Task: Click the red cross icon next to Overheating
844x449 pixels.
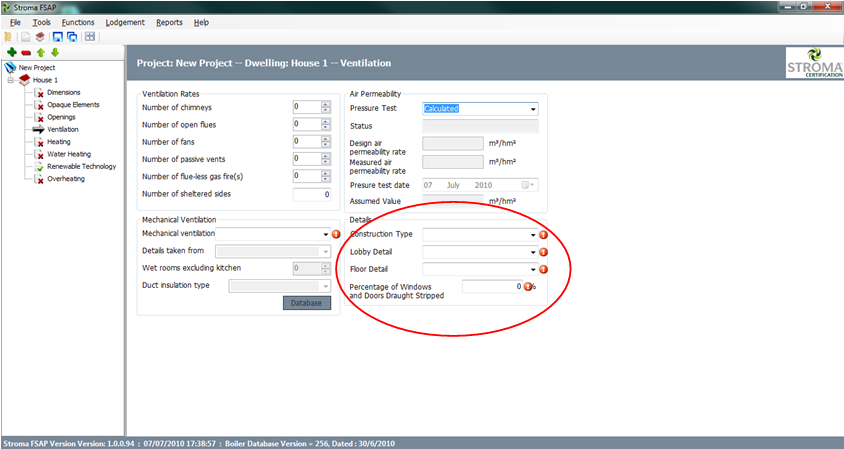Action: pyautogui.click(x=39, y=179)
